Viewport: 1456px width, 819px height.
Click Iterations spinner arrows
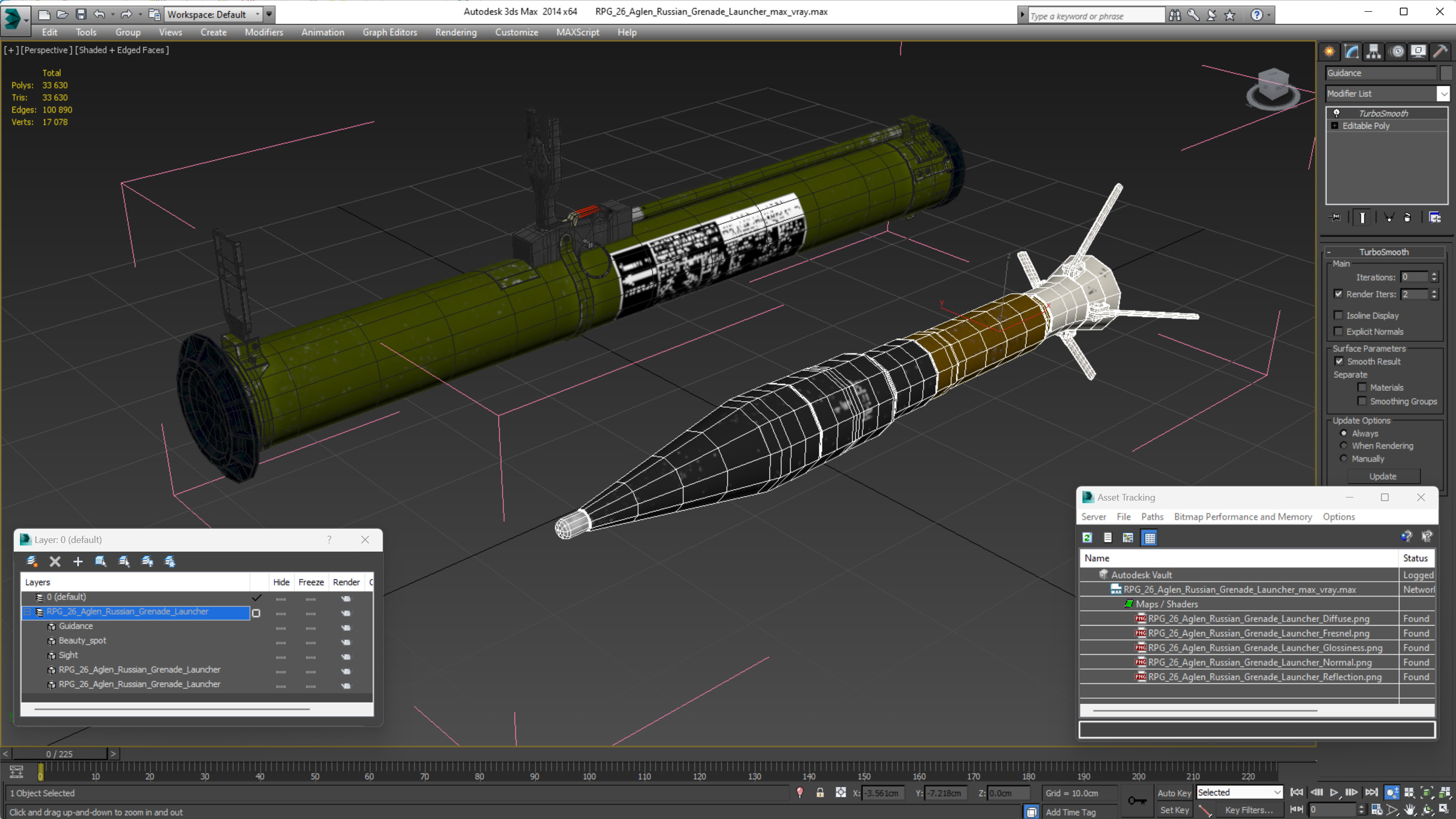coord(1434,277)
